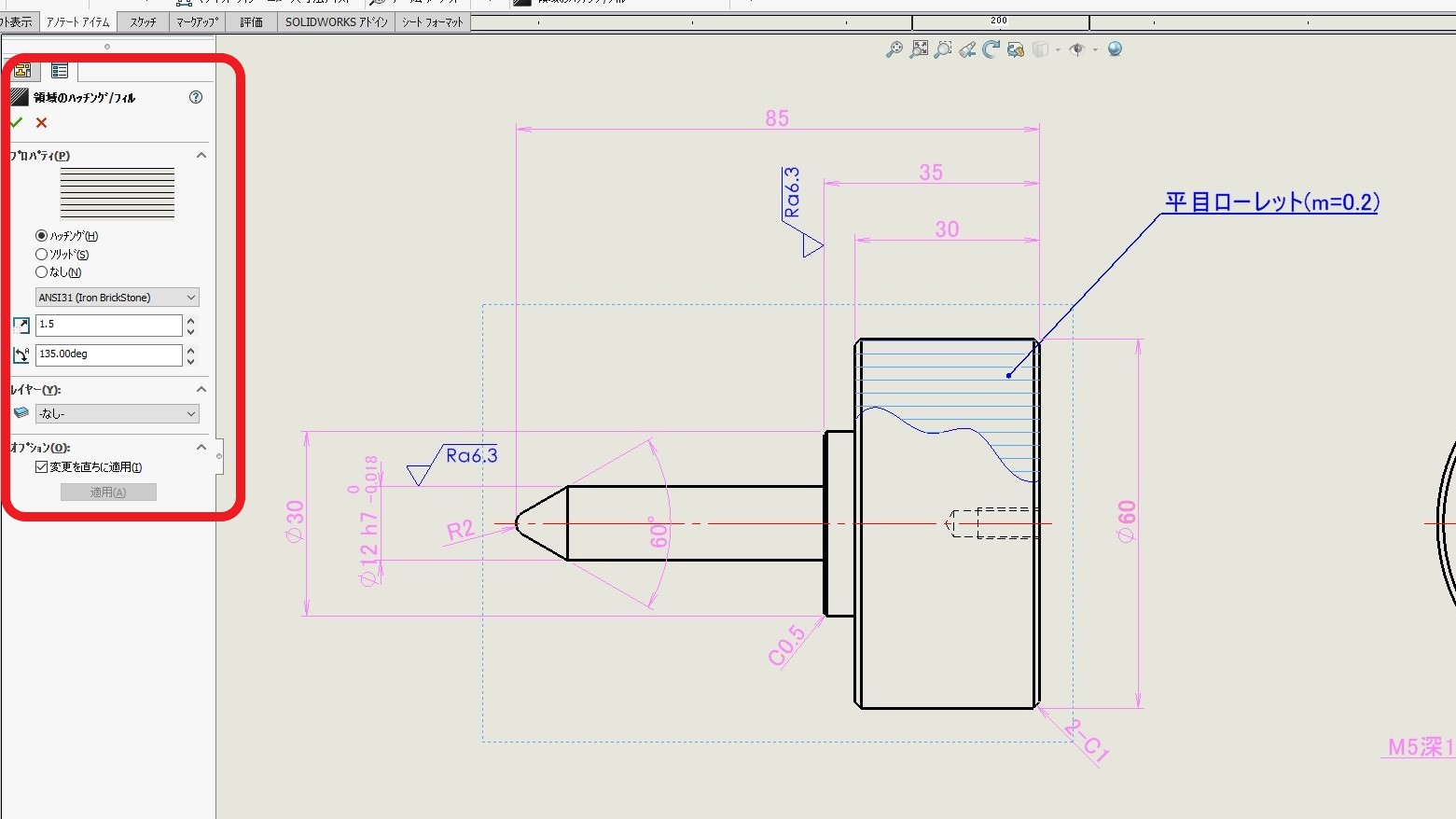
Task: Click the hatch angle field 135.00deg
Action: pyautogui.click(x=108, y=354)
